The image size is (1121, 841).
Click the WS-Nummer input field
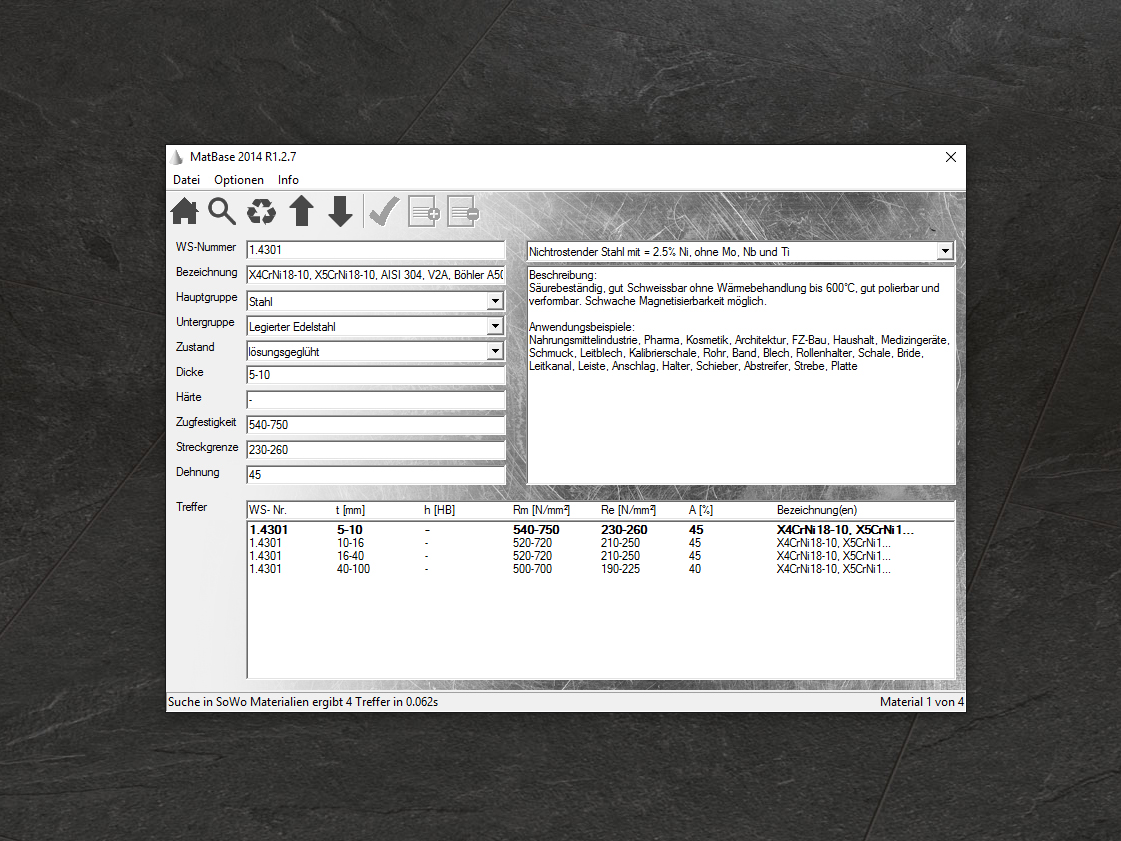coord(375,250)
